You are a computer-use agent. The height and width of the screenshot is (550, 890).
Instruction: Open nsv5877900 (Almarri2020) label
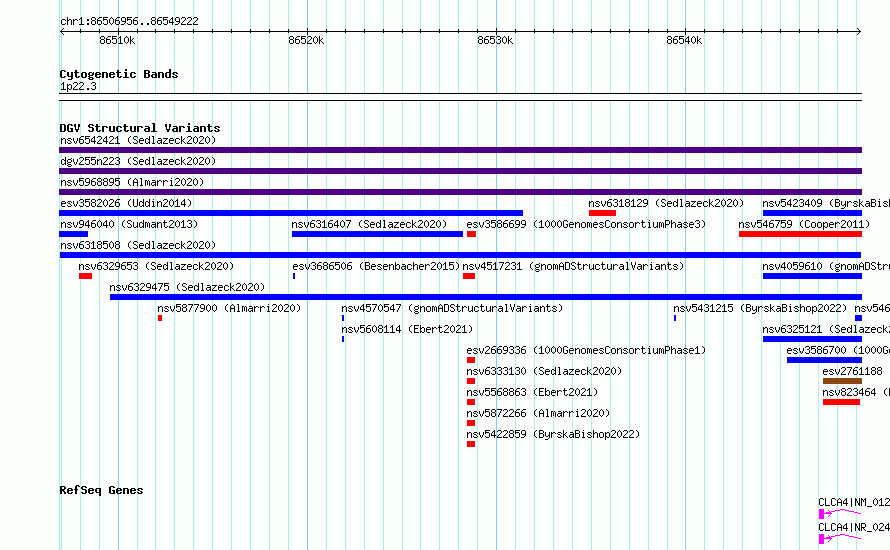point(229,308)
